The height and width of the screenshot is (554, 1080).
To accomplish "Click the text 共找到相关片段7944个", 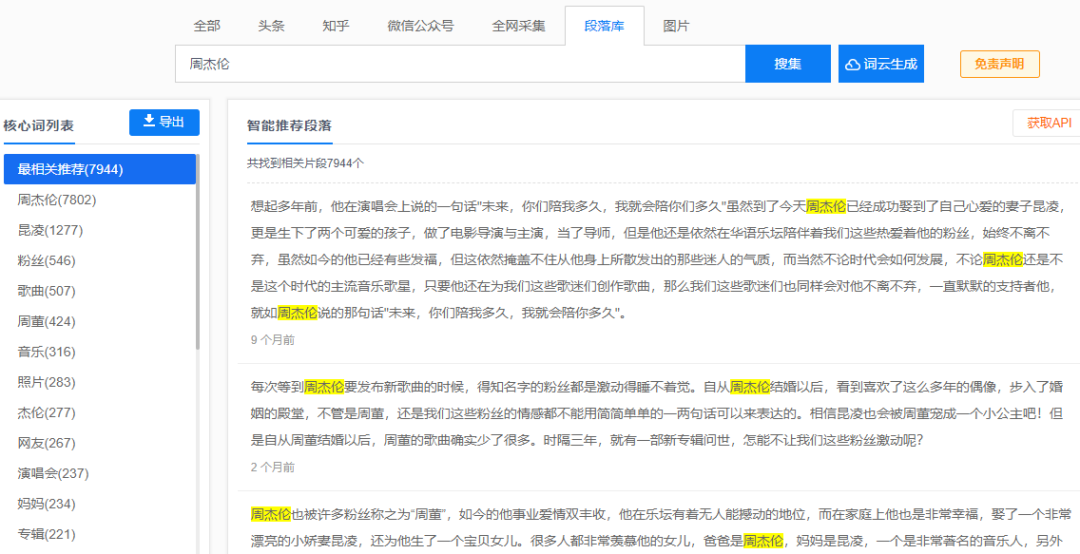I will tap(306, 163).
